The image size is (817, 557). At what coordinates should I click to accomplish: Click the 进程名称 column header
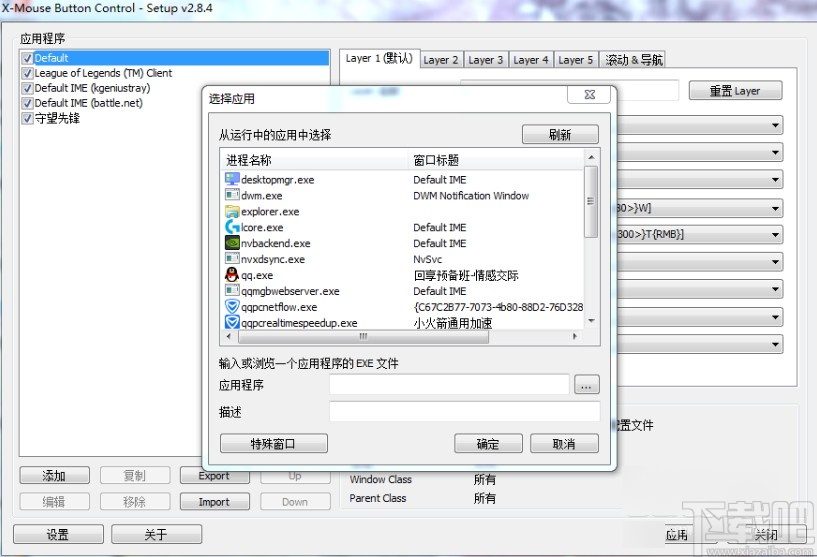(314, 160)
